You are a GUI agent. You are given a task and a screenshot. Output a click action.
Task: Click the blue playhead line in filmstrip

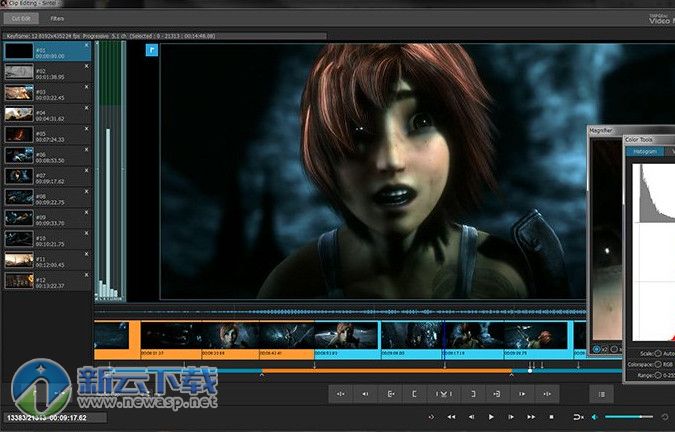pos(444,340)
